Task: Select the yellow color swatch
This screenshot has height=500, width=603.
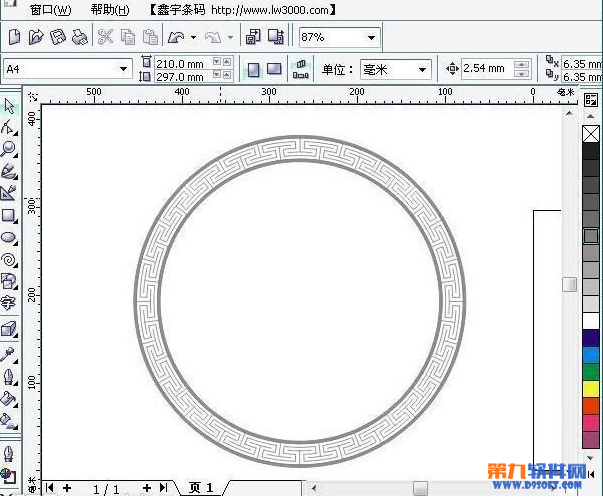Action: click(x=591, y=389)
